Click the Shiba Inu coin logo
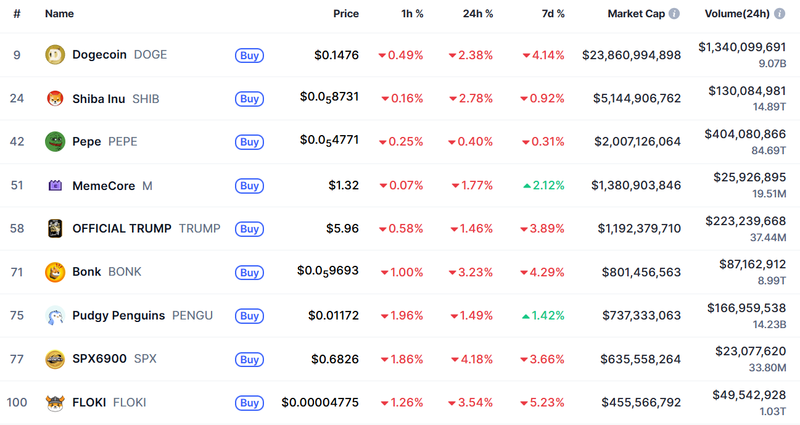Viewport: 800px width, 425px height. (x=55, y=98)
